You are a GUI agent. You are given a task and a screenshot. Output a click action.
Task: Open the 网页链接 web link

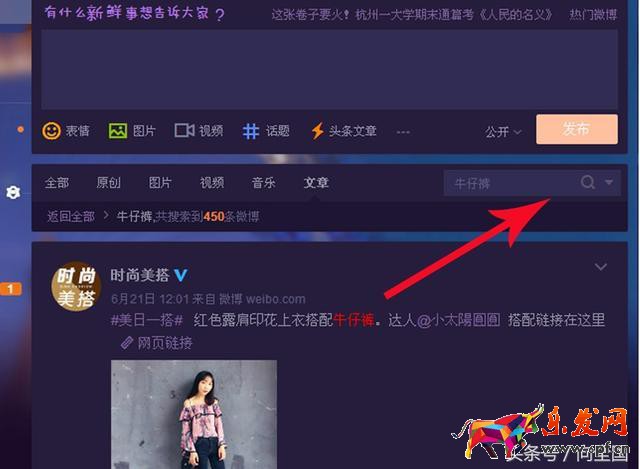165,343
